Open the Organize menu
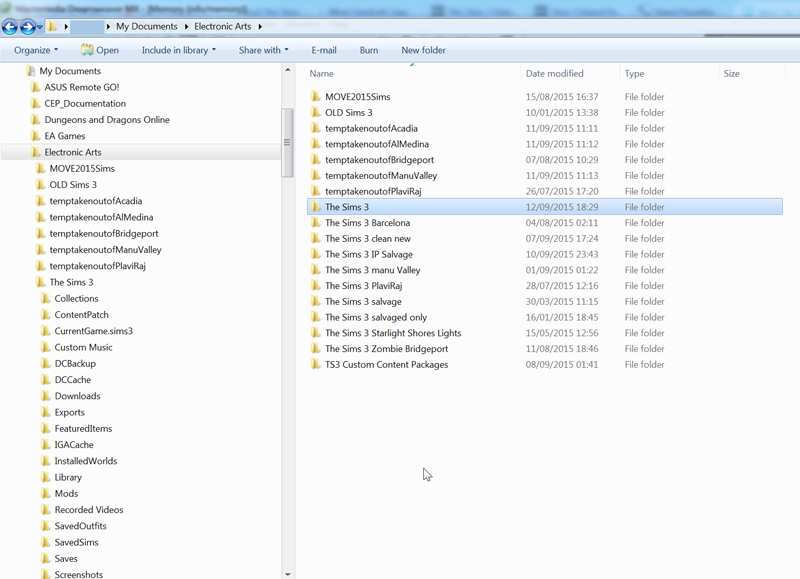The width and height of the screenshot is (800, 579). pyautogui.click(x=36, y=50)
